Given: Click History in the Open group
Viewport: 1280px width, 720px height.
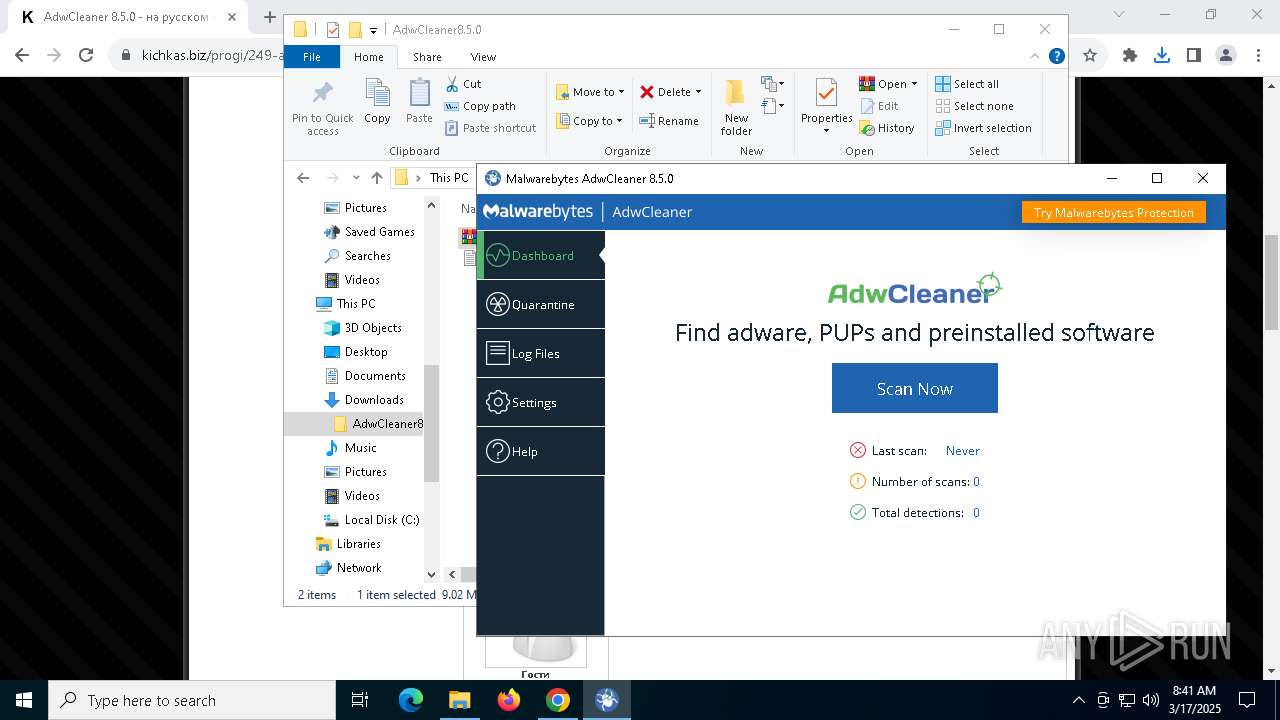Looking at the screenshot, I should tap(887, 128).
